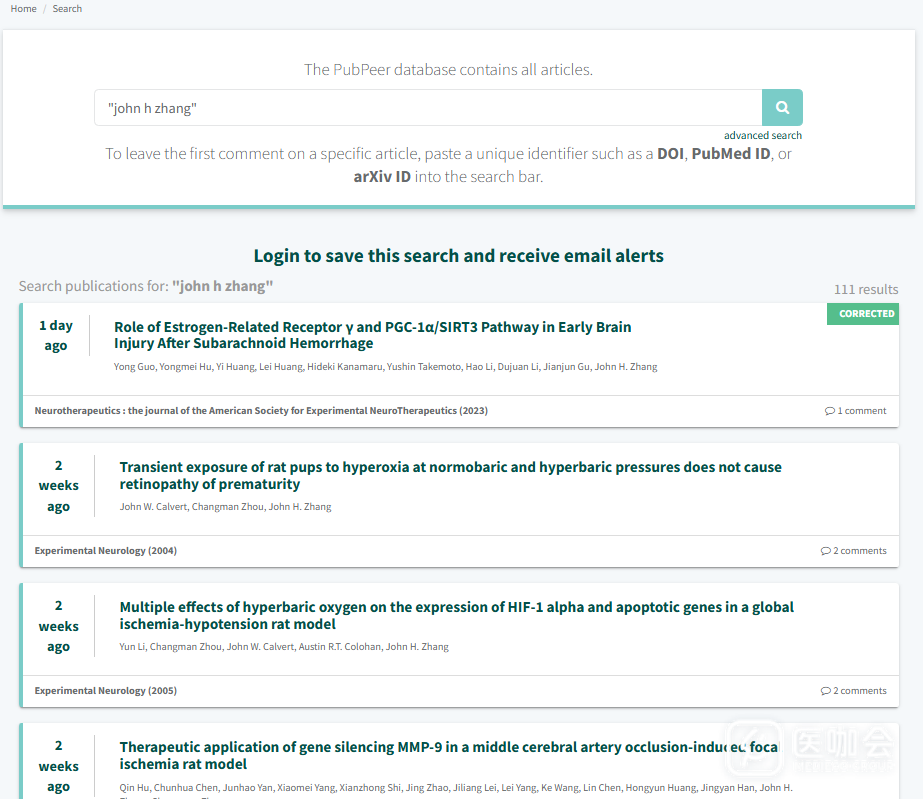The height and width of the screenshot is (799, 923).
Task: Click the Login to save this search heading
Action: (458, 256)
